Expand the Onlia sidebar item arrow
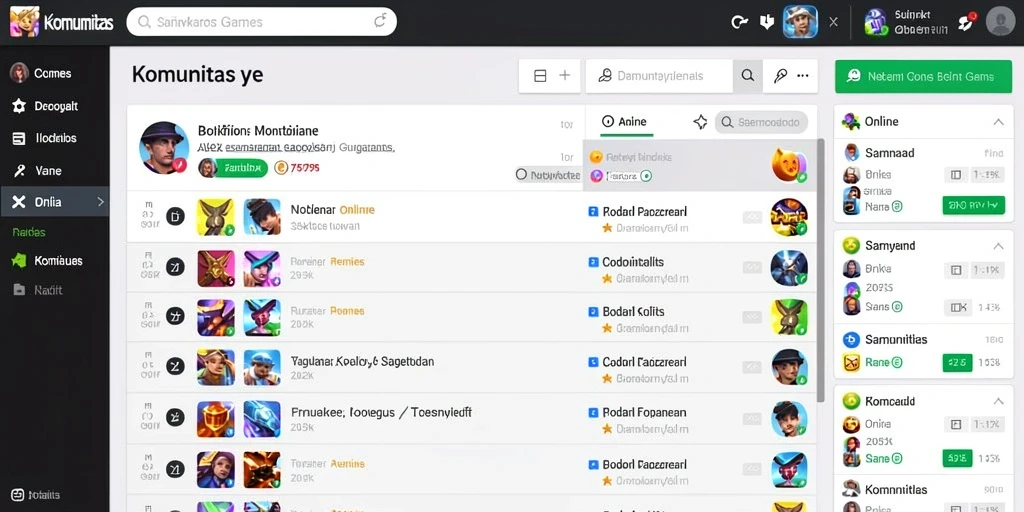The height and width of the screenshot is (512, 1024). tap(101, 202)
